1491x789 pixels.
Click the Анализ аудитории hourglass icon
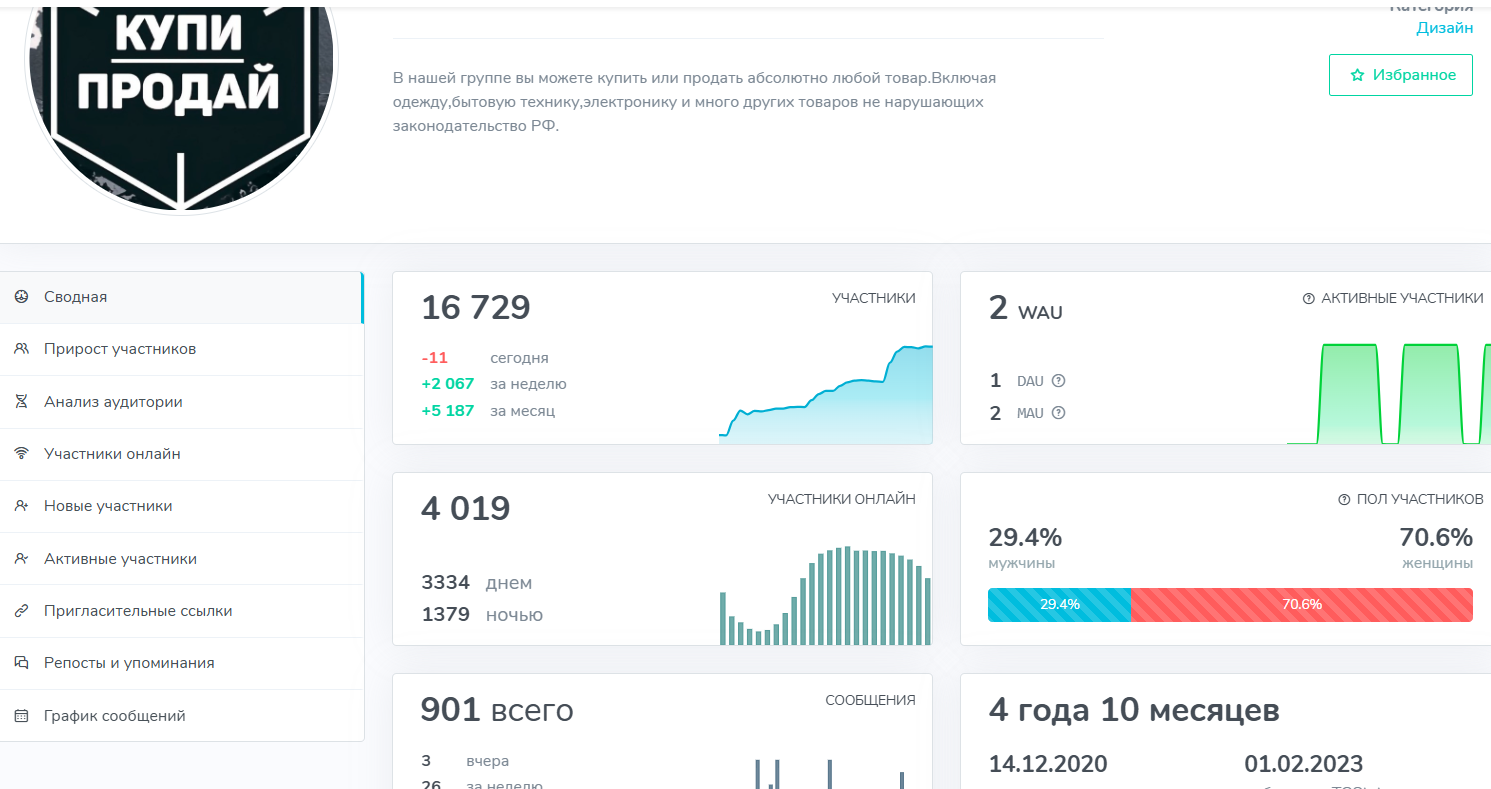21,402
